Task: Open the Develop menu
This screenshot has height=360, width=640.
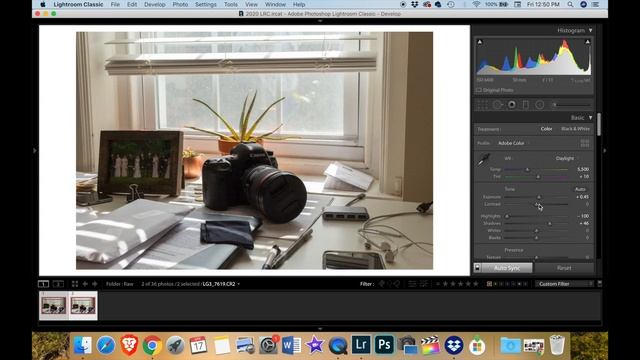Action: point(155,4)
